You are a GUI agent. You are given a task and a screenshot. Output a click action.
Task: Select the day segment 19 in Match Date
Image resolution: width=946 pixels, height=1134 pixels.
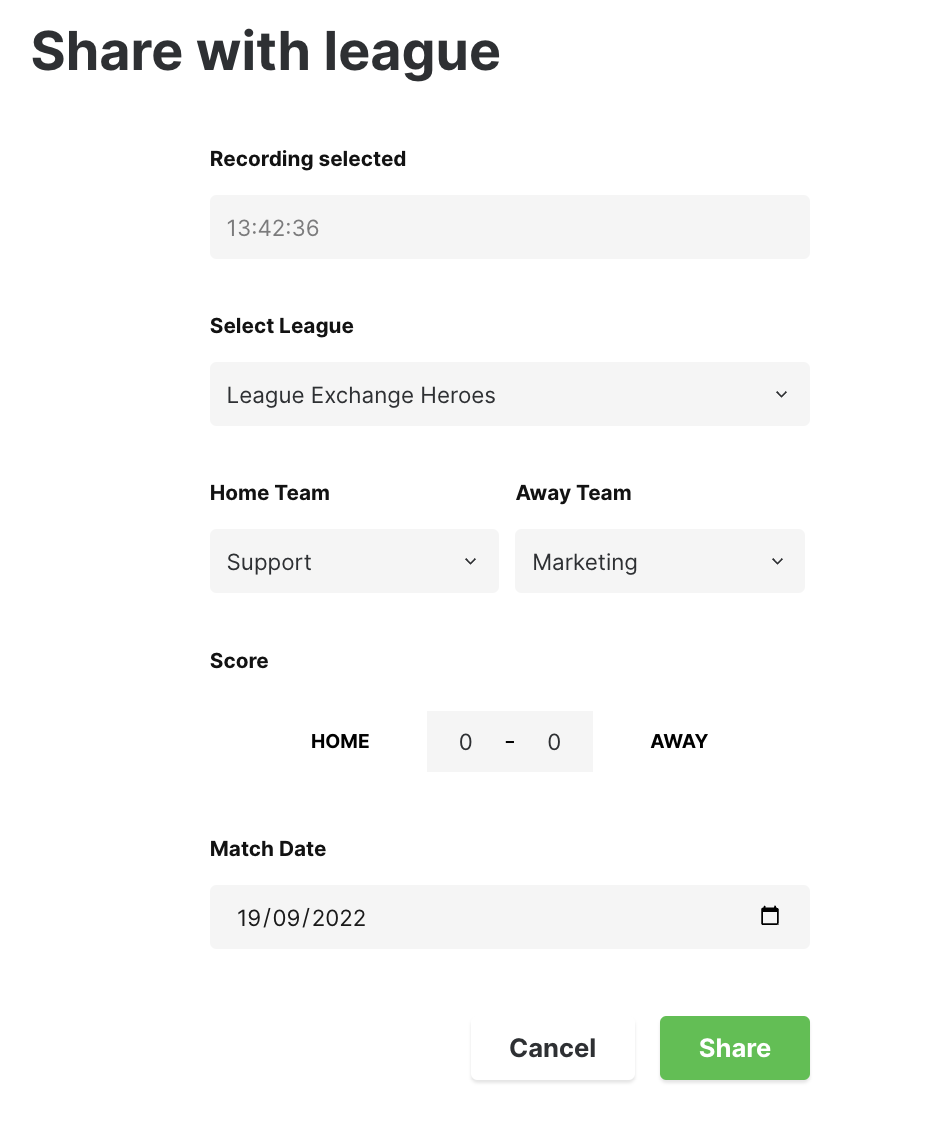[249, 918]
